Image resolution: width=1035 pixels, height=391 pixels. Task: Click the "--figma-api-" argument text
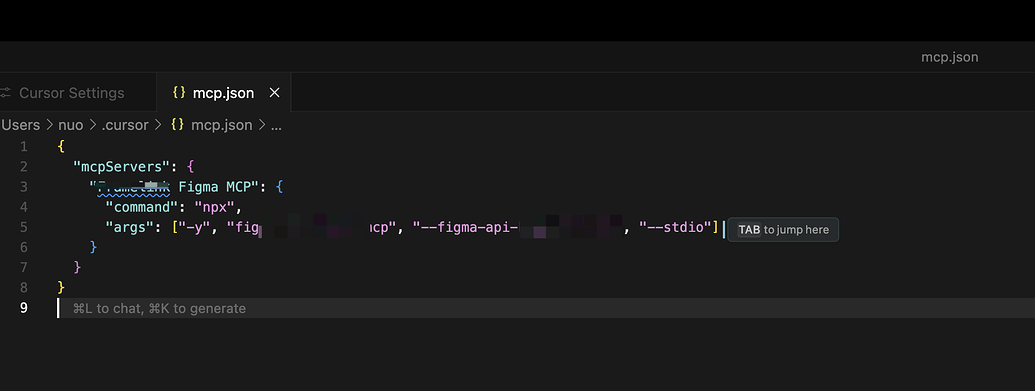(x=466, y=227)
